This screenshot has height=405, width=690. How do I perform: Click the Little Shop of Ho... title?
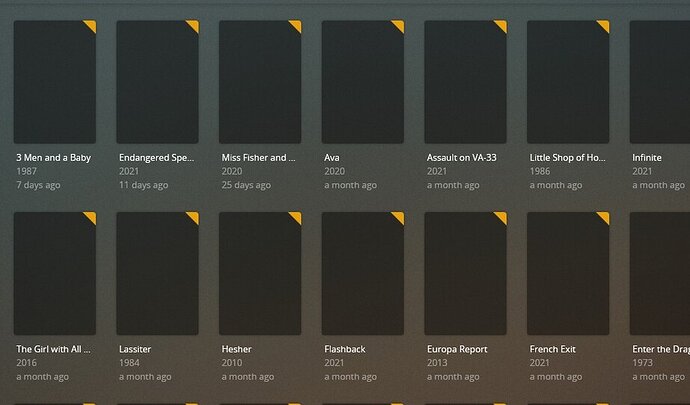[568, 158]
